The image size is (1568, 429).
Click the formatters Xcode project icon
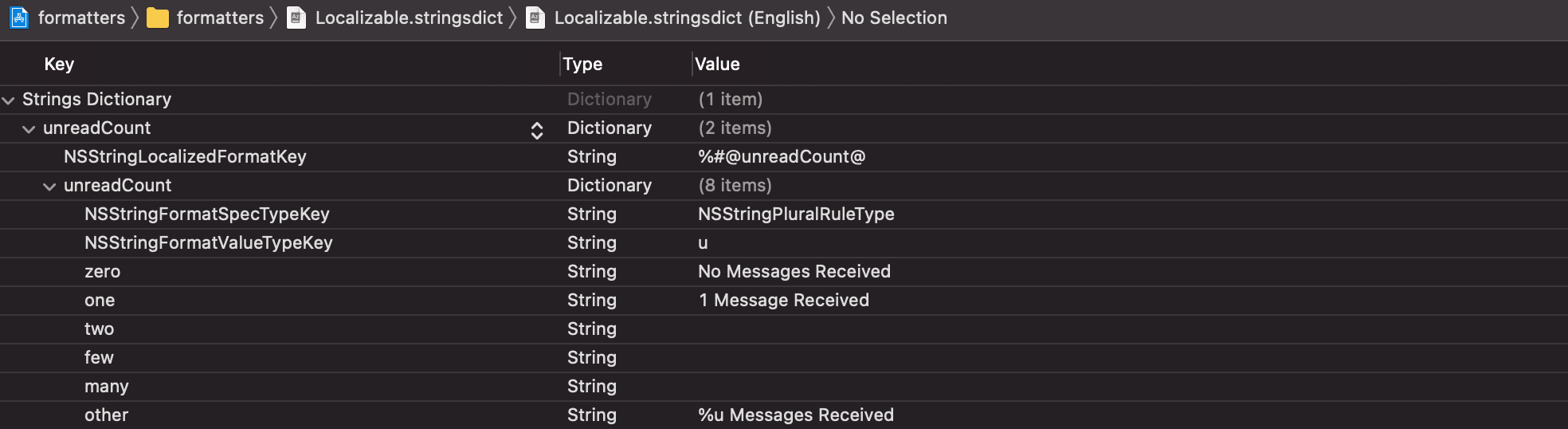tap(19, 18)
